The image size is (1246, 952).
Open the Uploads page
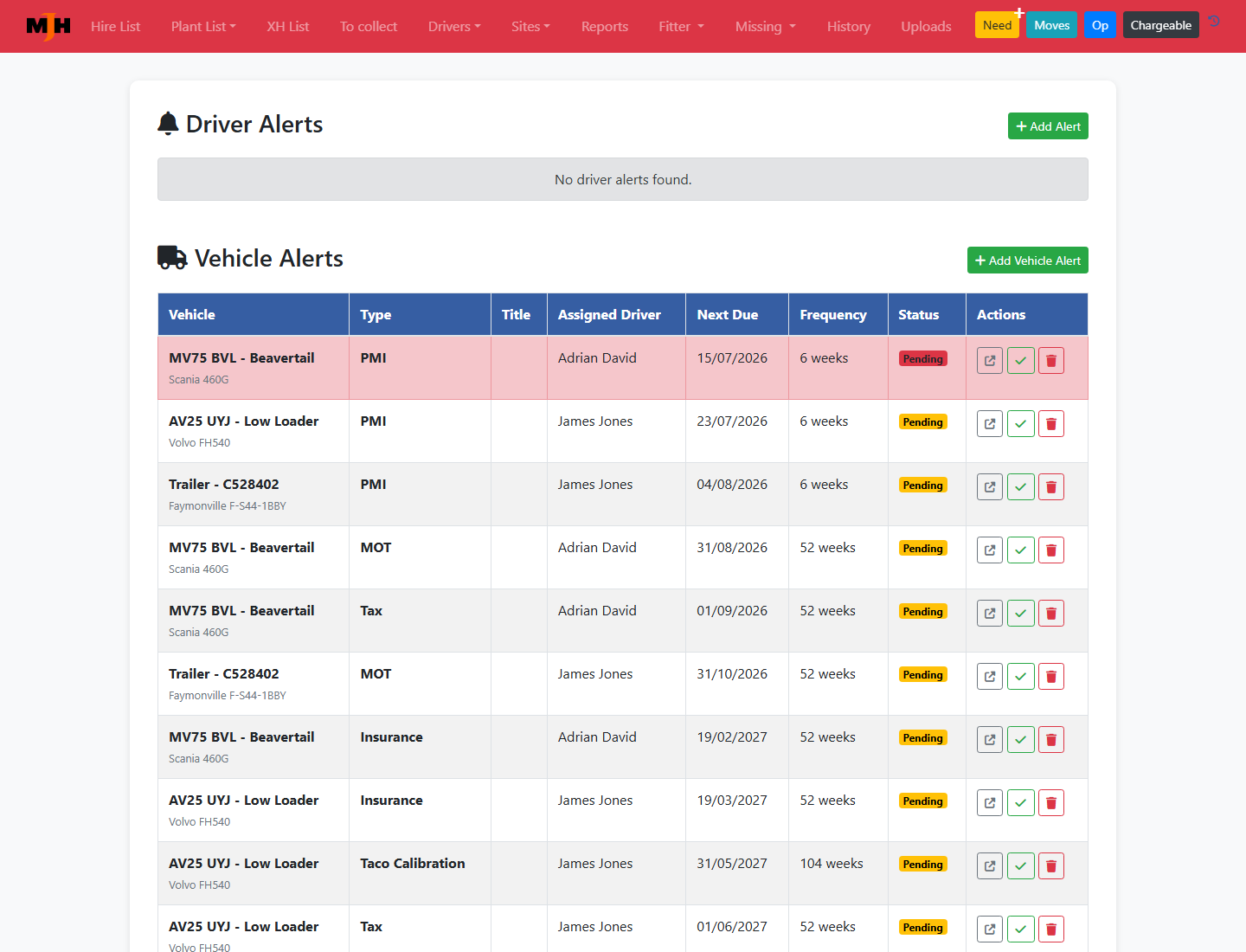(x=926, y=27)
